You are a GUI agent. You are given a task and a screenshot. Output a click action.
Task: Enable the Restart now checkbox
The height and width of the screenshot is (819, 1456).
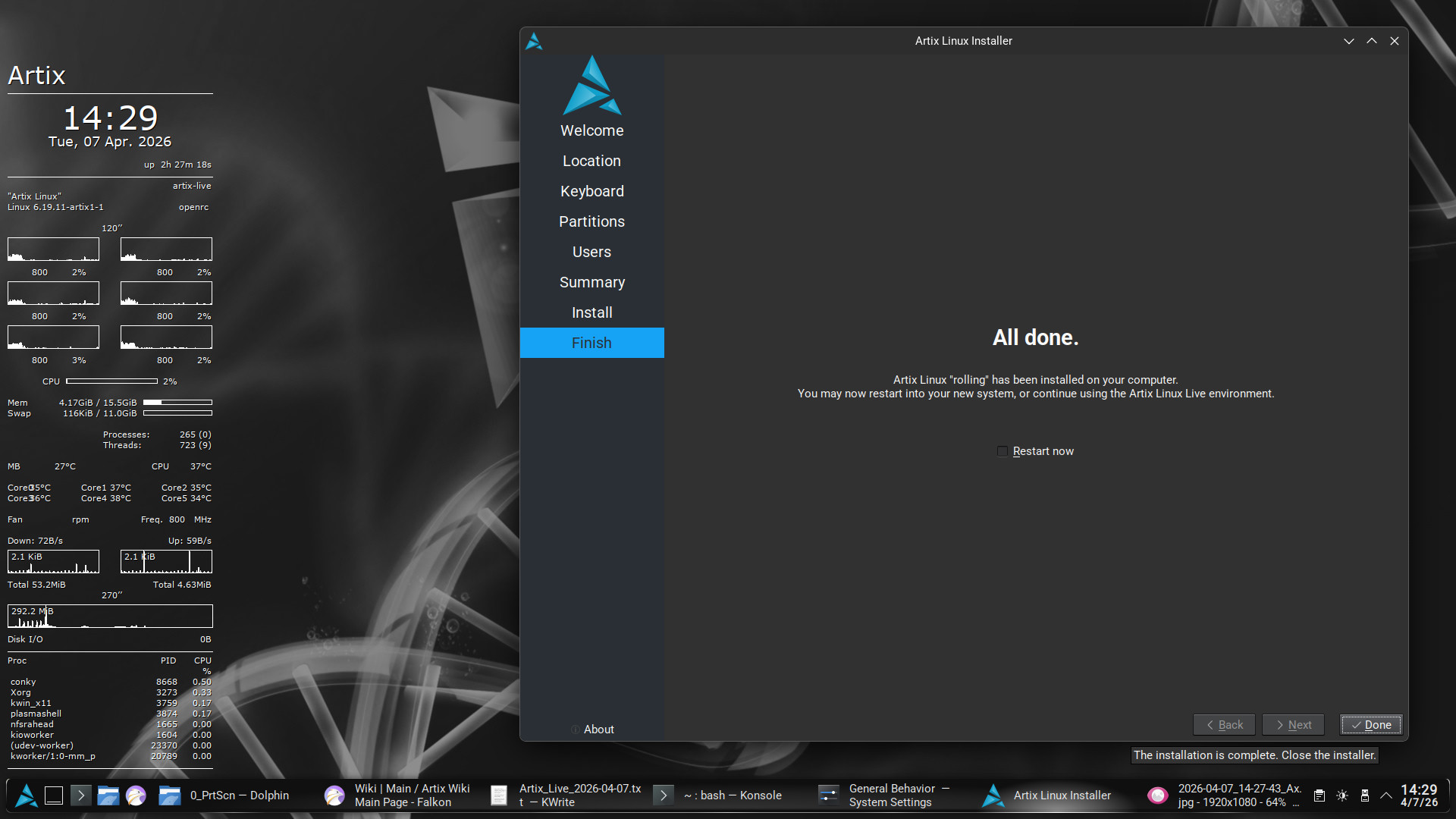click(1003, 451)
